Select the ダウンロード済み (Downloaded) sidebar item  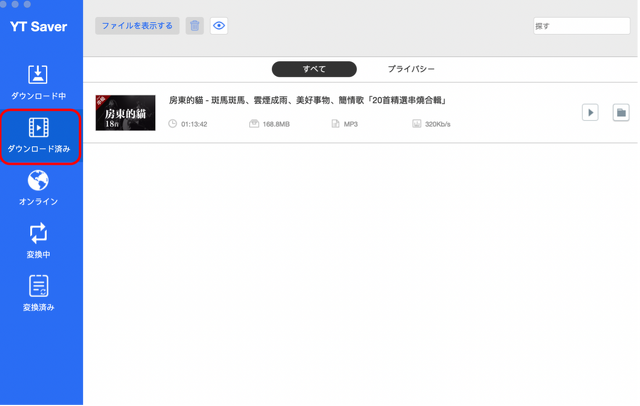(39, 135)
